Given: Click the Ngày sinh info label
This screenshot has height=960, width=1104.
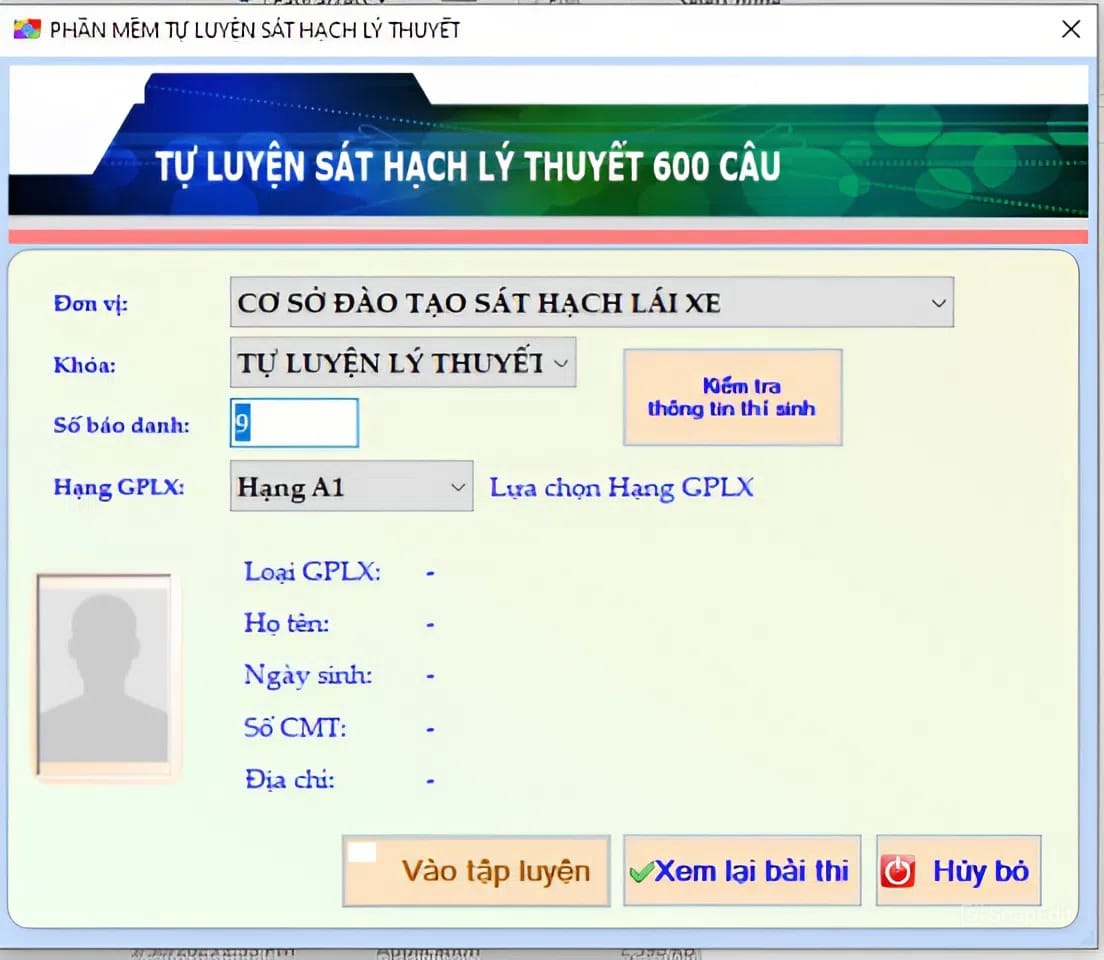Looking at the screenshot, I should (x=307, y=675).
